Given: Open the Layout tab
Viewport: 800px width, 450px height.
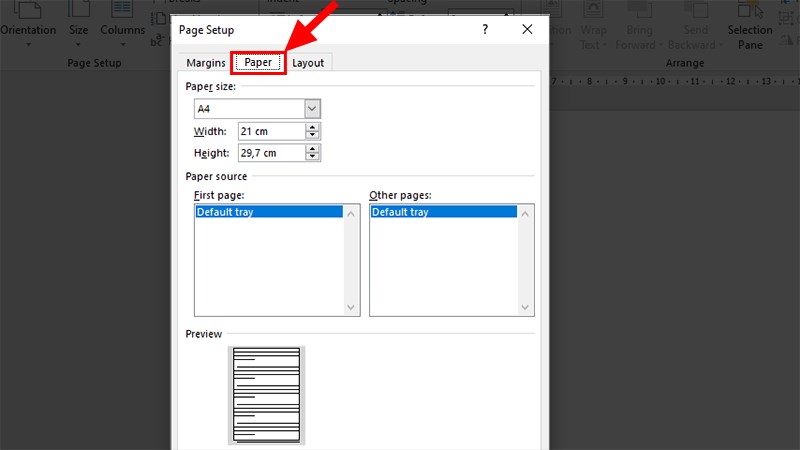Looking at the screenshot, I should point(308,62).
